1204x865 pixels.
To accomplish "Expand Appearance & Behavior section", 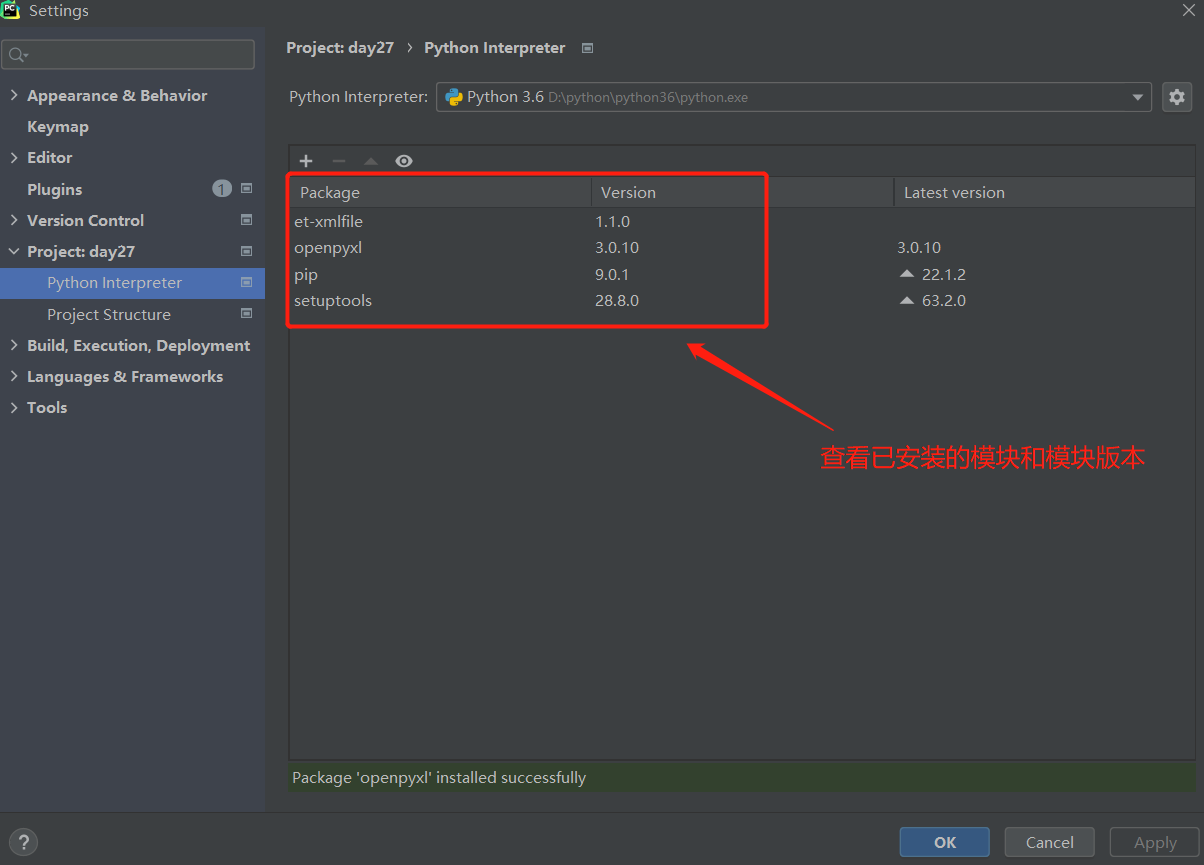I will coord(14,96).
